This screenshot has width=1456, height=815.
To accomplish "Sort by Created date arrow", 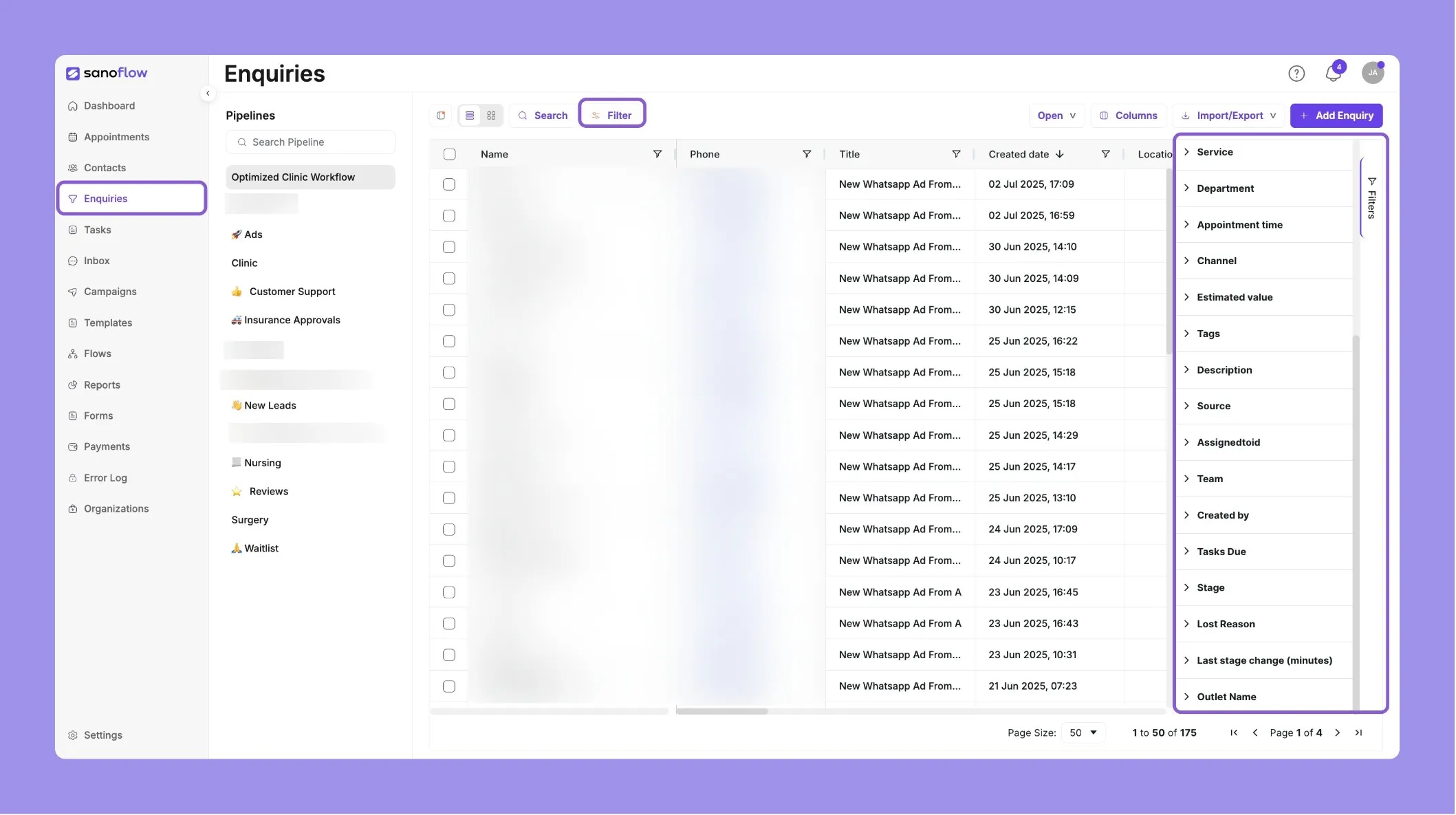I will pos(1060,154).
